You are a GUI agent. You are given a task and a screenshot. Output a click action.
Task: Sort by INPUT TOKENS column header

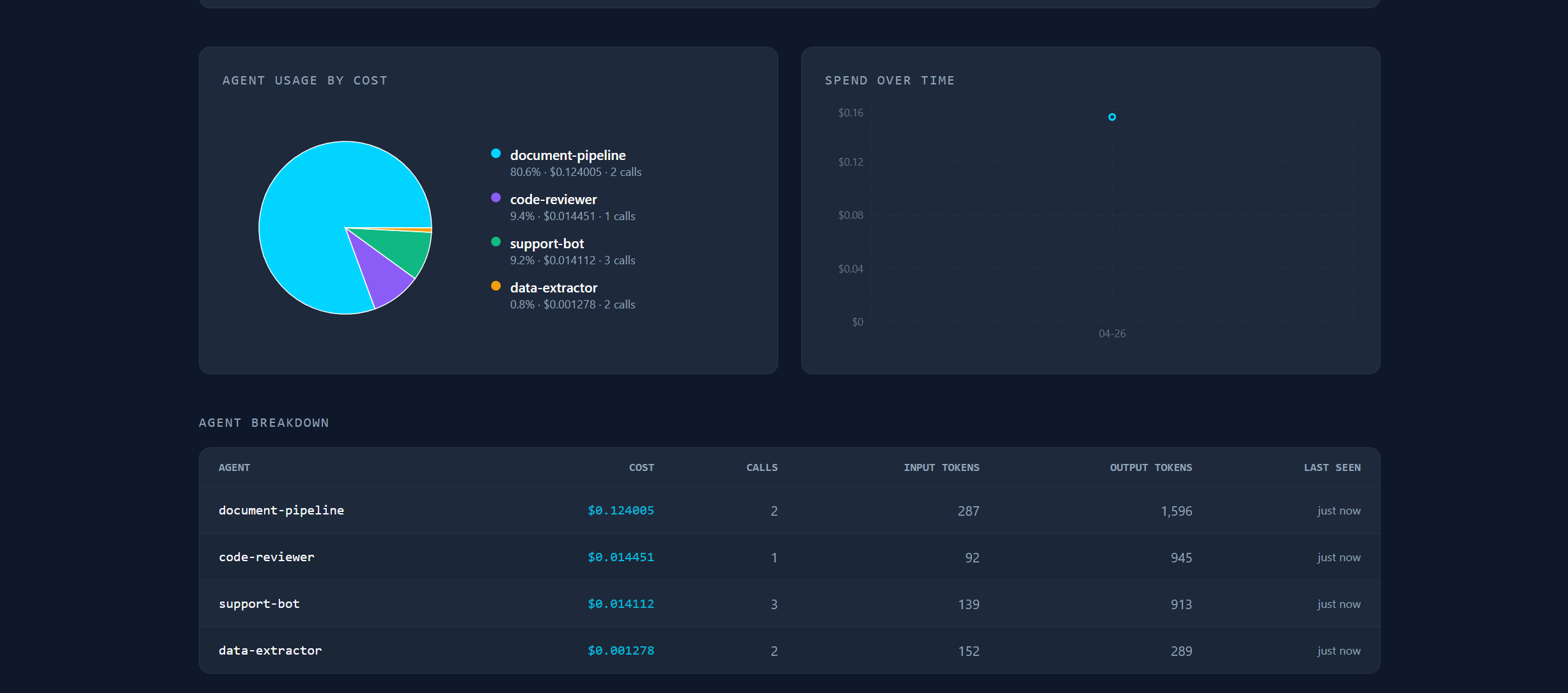[941, 468]
